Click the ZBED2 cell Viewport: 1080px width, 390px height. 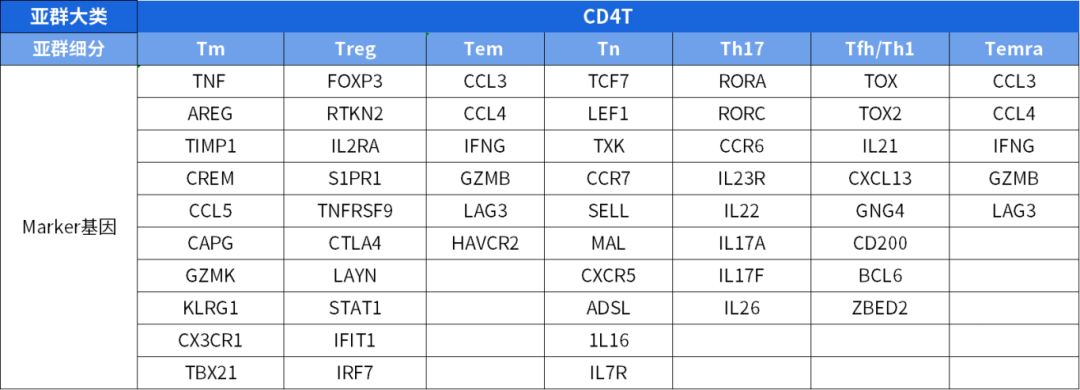880,308
